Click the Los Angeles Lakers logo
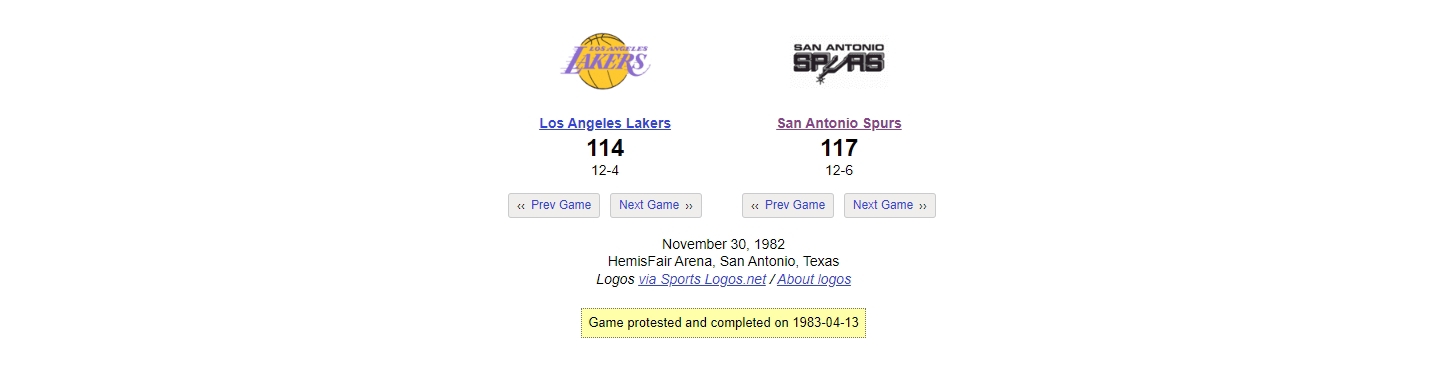 605,61
